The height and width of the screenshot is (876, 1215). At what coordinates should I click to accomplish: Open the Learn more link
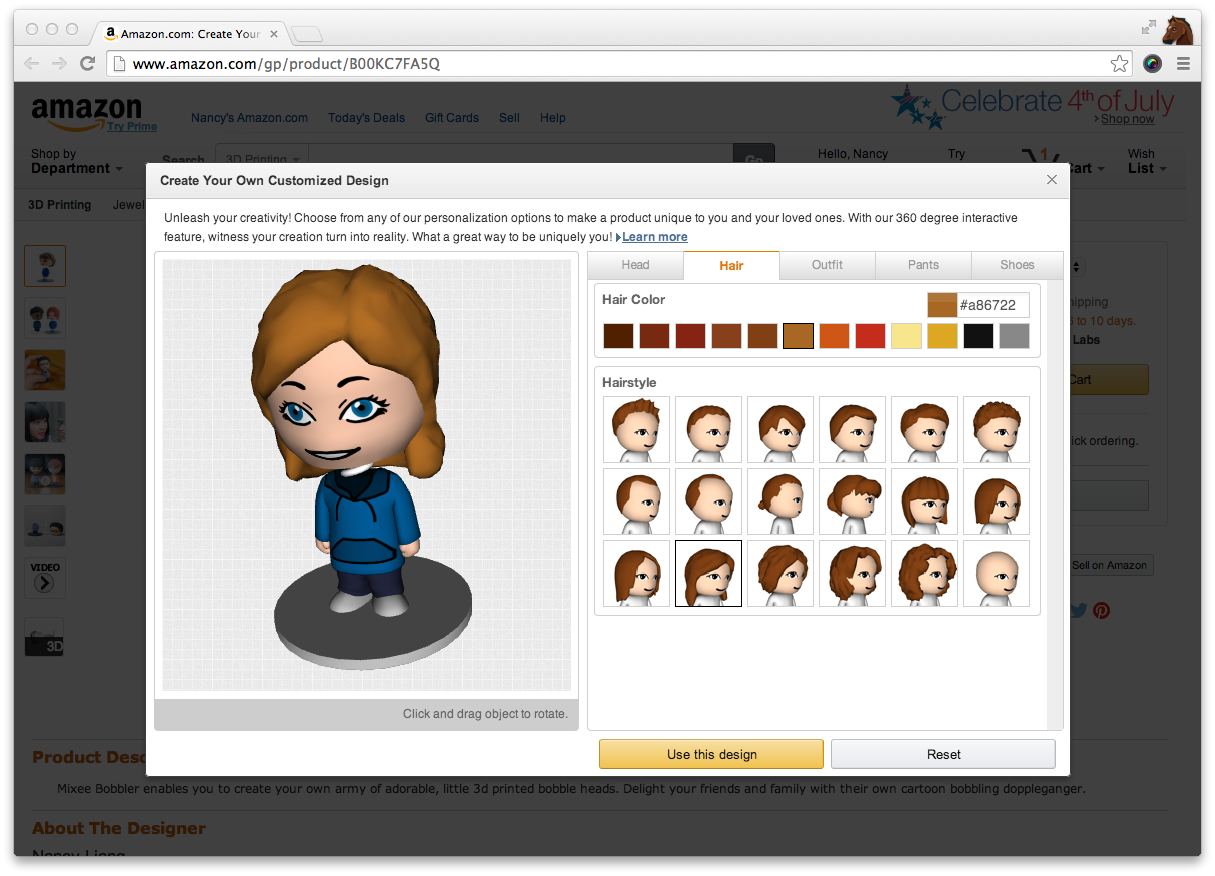[x=654, y=237]
